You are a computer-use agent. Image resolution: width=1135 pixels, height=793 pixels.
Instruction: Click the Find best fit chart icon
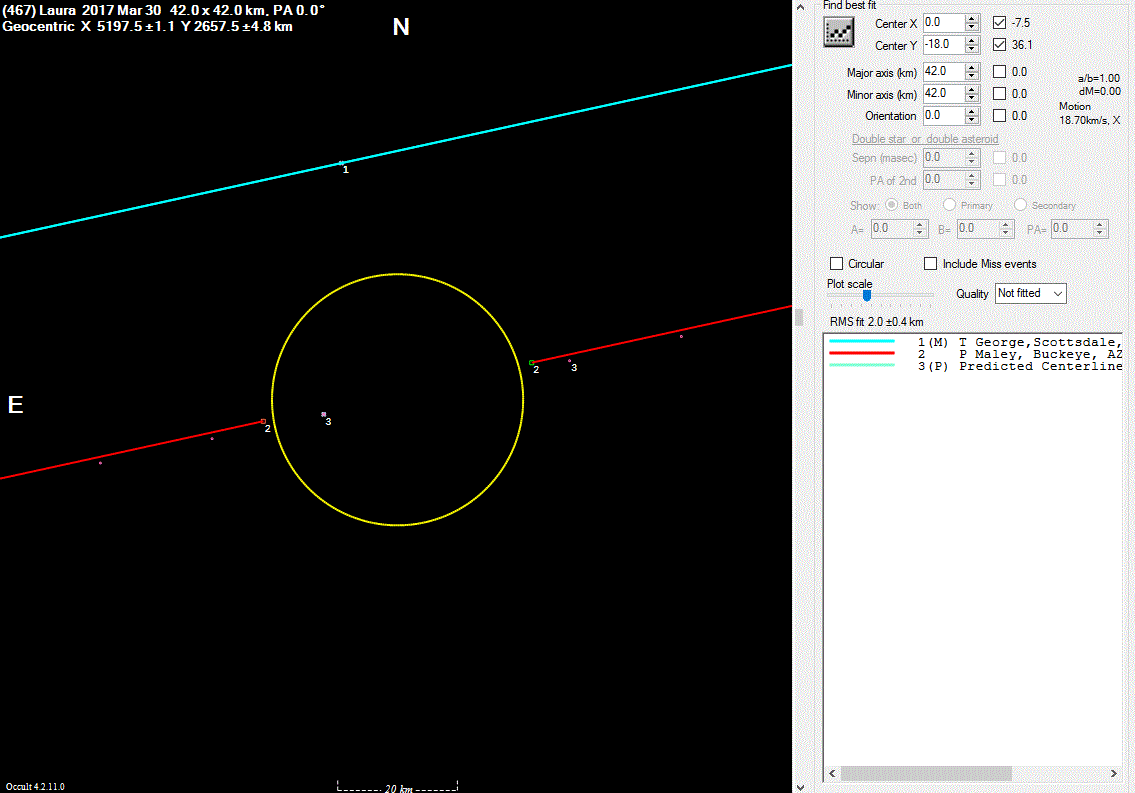[x=837, y=33]
